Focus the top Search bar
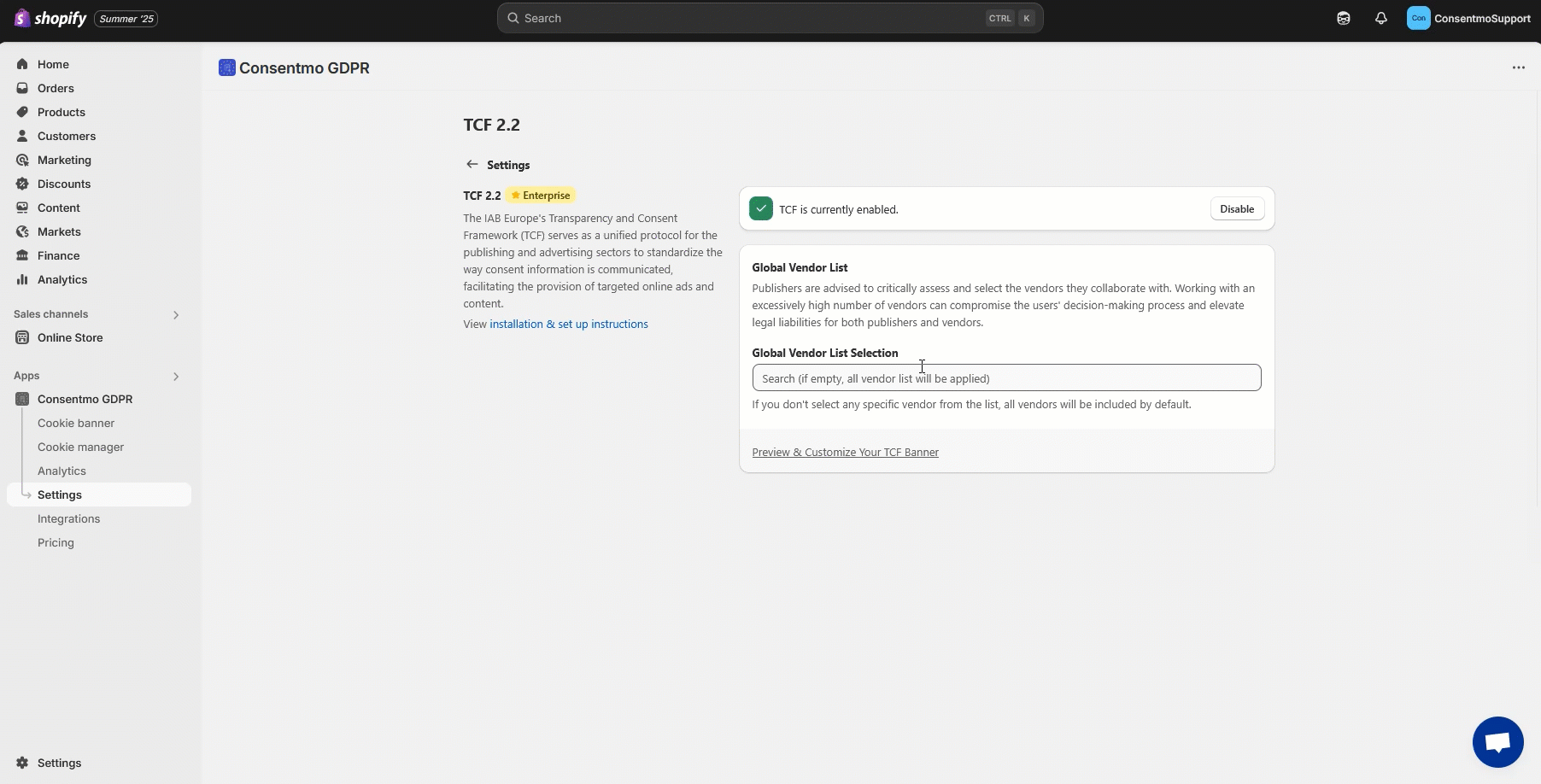The height and width of the screenshot is (784, 1541). [770, 18]
